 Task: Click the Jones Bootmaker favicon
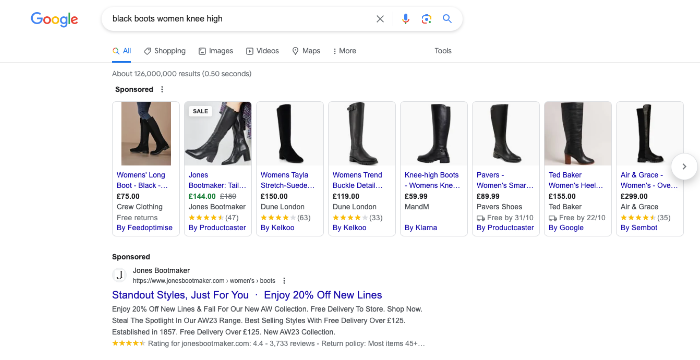119,275
